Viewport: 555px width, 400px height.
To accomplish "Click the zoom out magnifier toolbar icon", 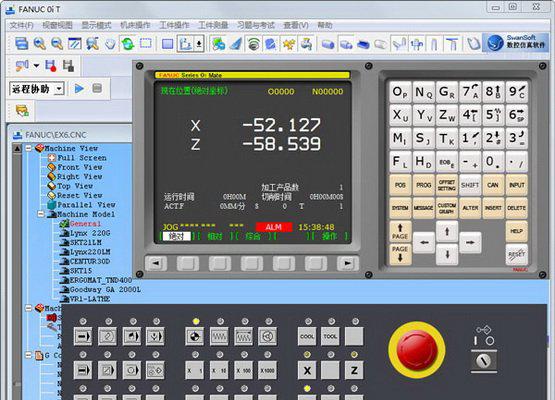I will pyautogui.click(x=57, y=44).
